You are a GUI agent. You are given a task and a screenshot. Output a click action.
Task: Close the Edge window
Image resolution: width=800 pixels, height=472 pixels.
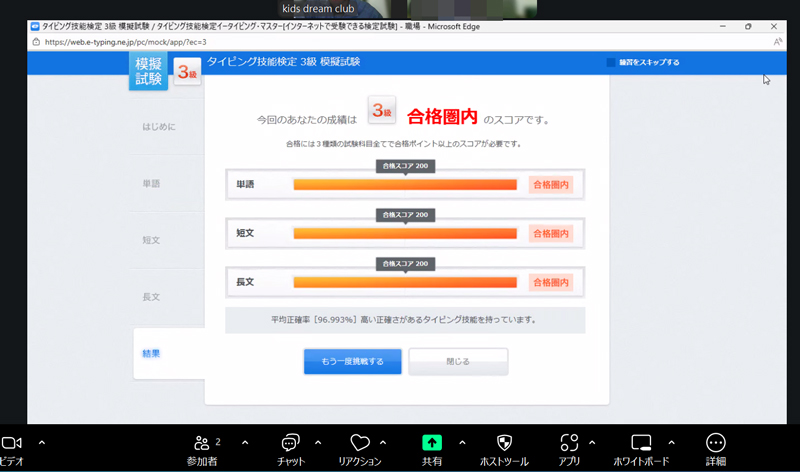tap(773, 26)
